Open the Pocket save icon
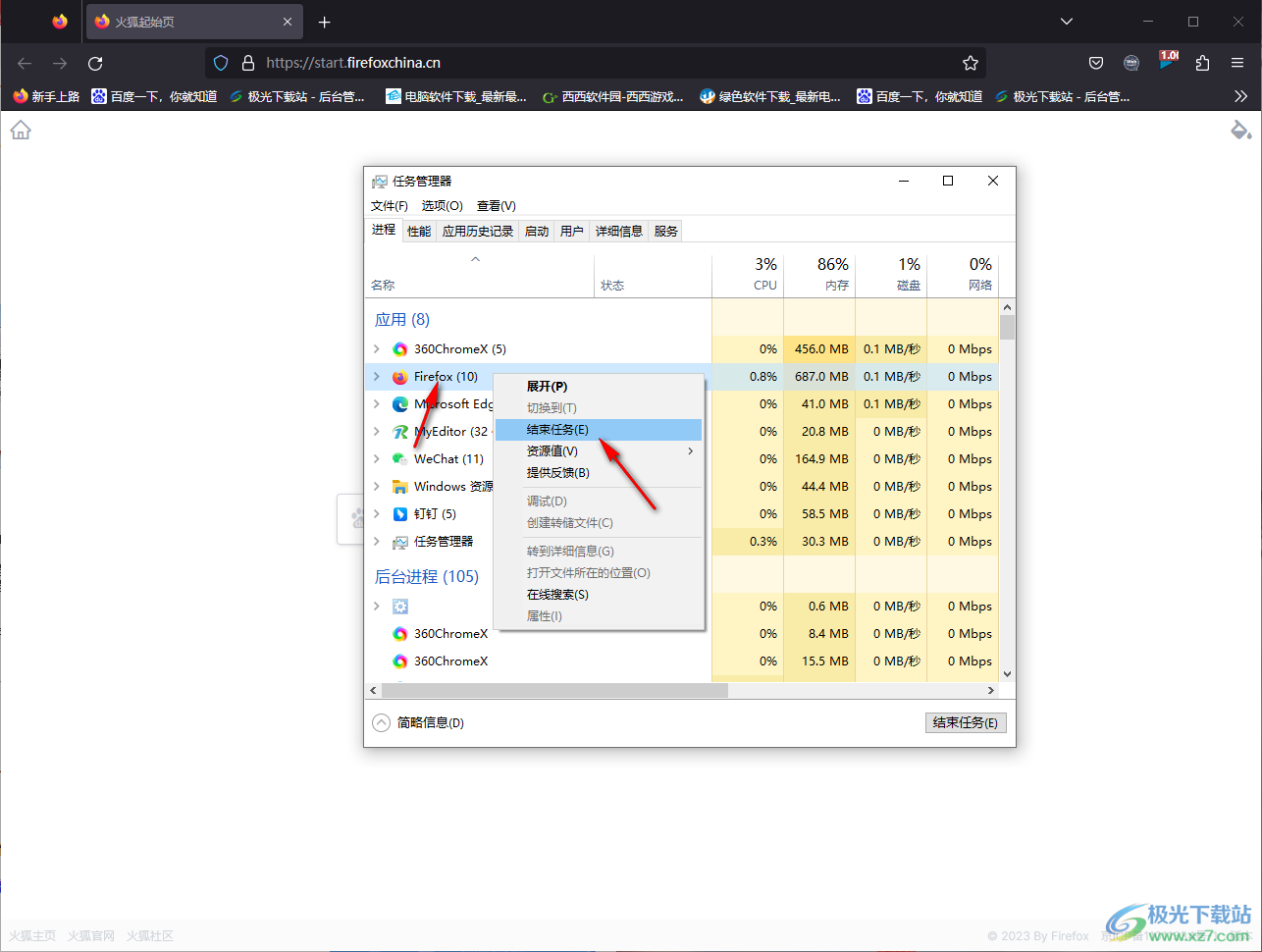1262x952 pixels. click(x=1096, y=63)
